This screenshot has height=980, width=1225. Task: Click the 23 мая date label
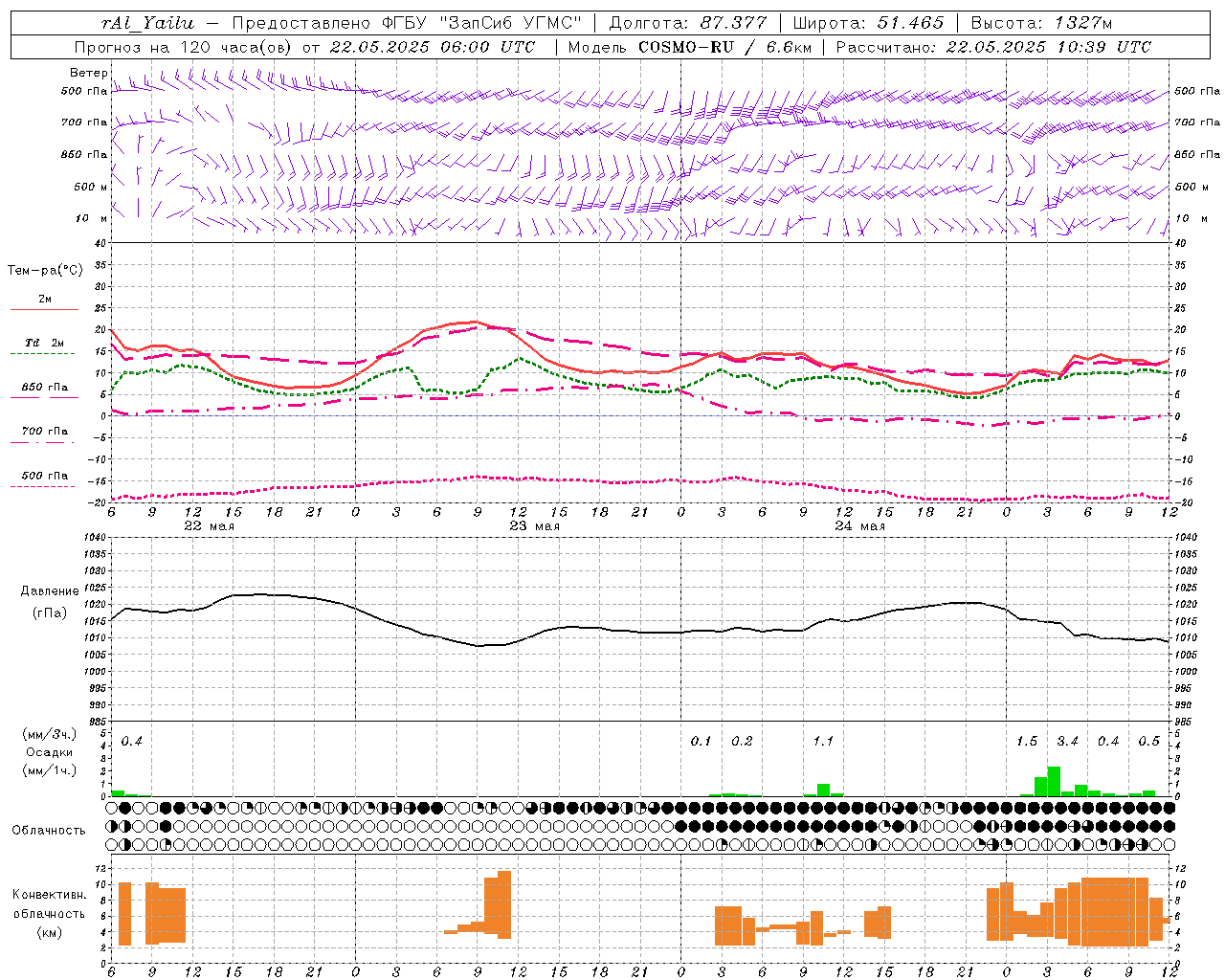pos(534,526)
